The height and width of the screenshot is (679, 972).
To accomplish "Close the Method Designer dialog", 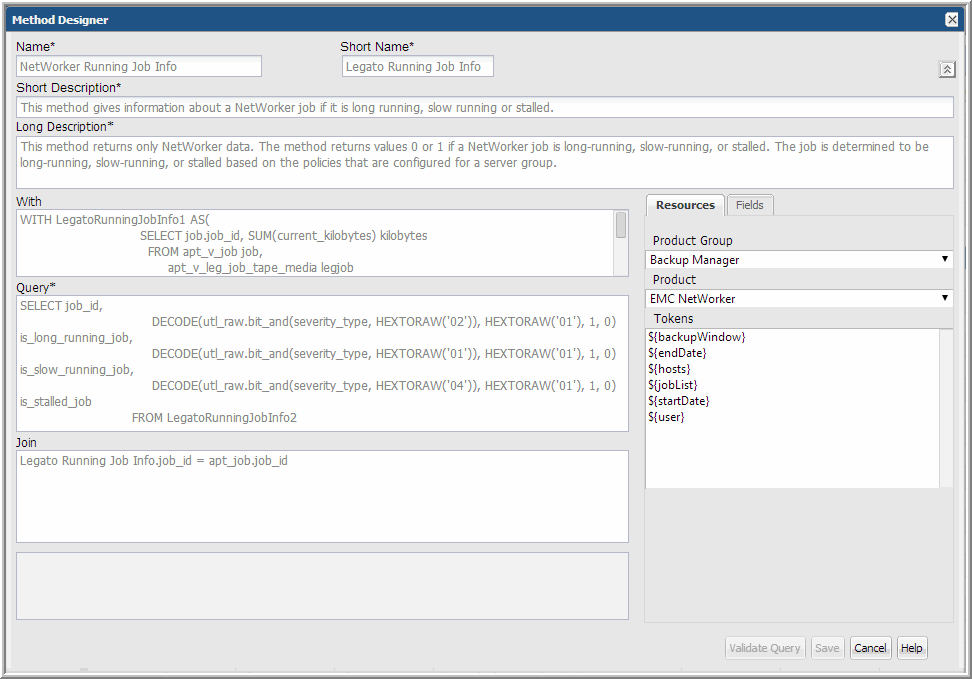I will (x=952, y=19).
